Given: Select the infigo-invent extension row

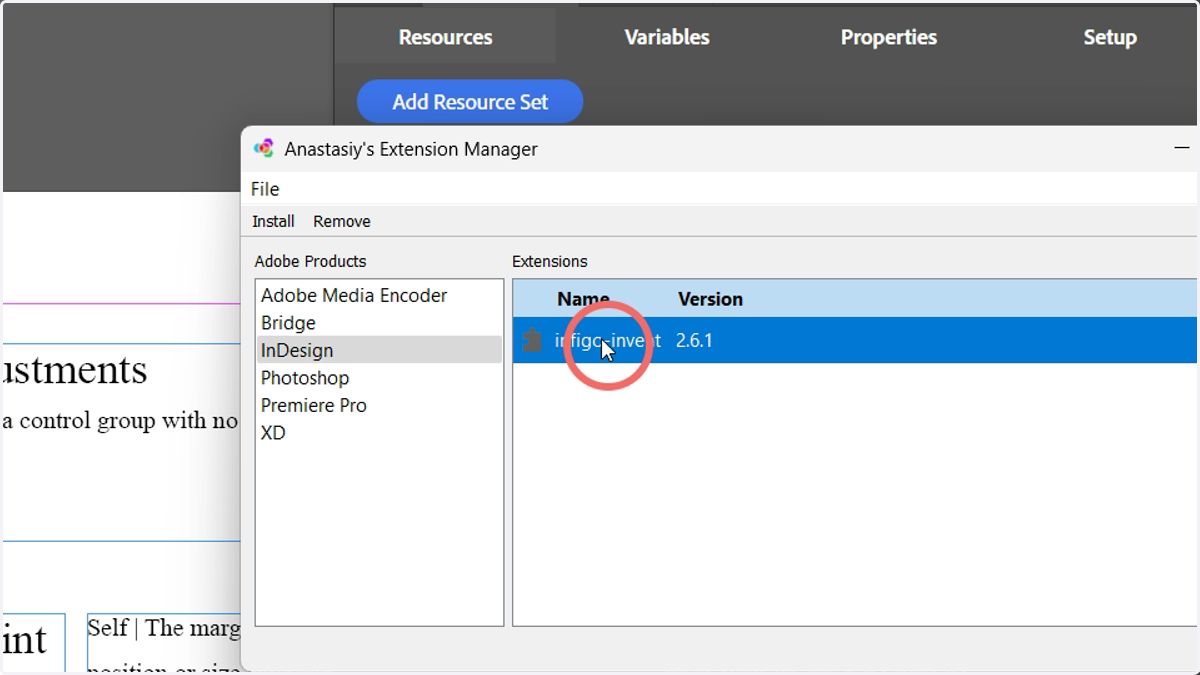Looking at the screenshot, I should [855, 340].
